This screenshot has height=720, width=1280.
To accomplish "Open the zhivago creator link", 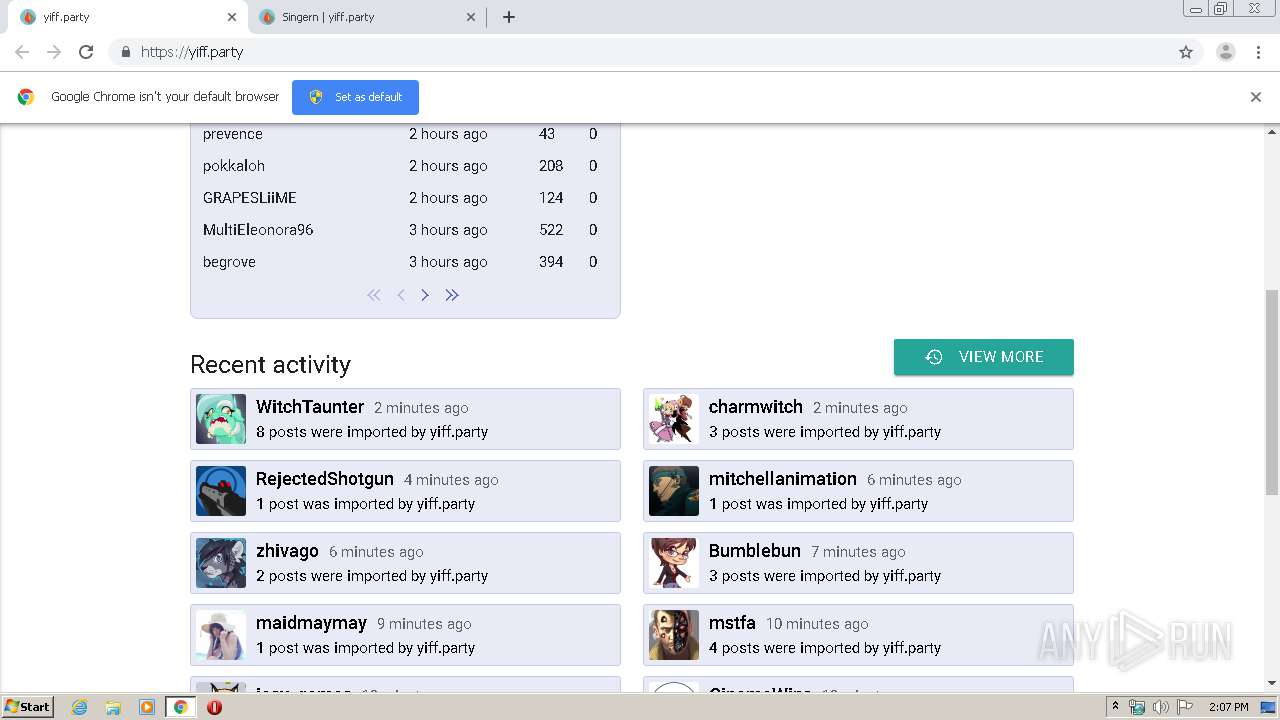I will tap(287, 551).
